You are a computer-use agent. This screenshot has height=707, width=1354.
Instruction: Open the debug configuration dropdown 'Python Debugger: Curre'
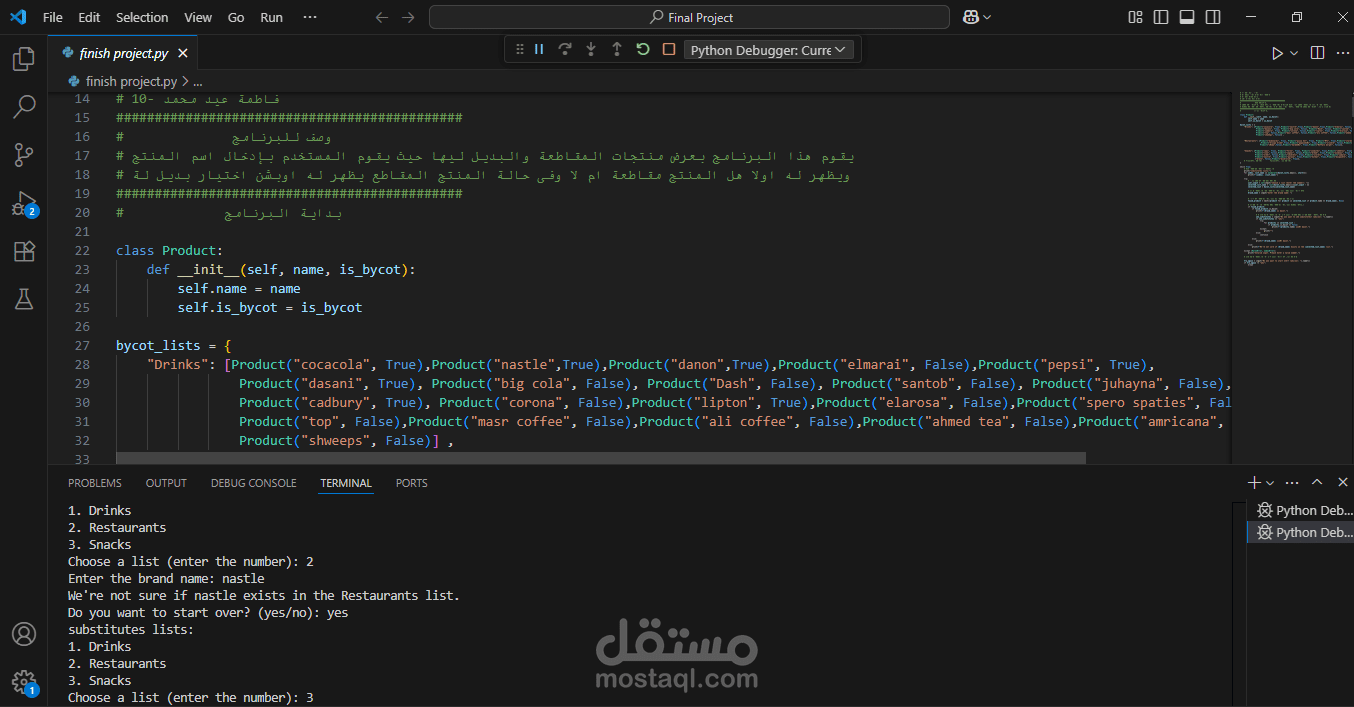[767, 50]
